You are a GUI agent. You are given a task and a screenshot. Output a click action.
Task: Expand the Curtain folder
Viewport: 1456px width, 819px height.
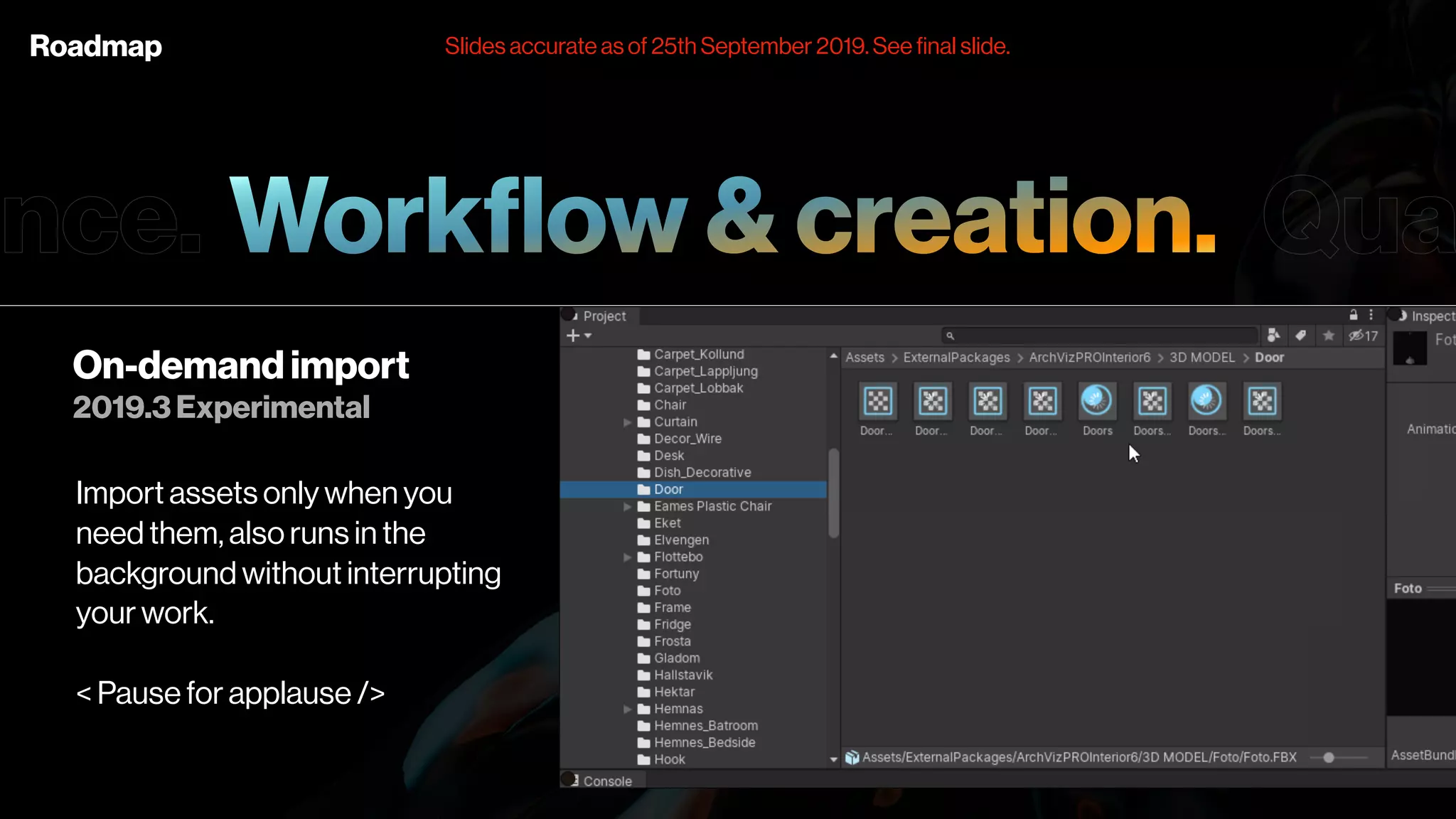click(627, 422)
